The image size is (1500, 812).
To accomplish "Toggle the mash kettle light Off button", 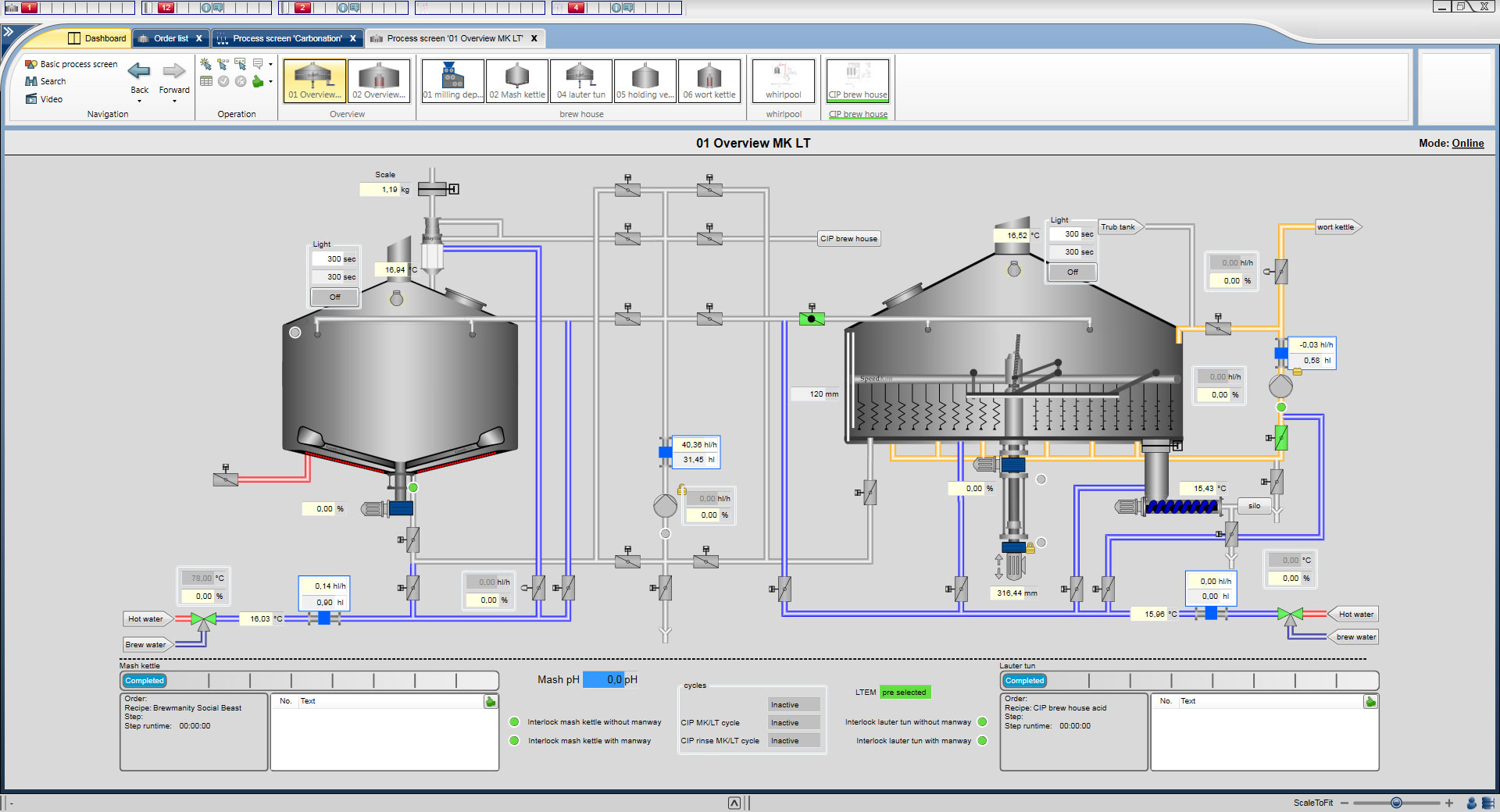I will point(334,297).
